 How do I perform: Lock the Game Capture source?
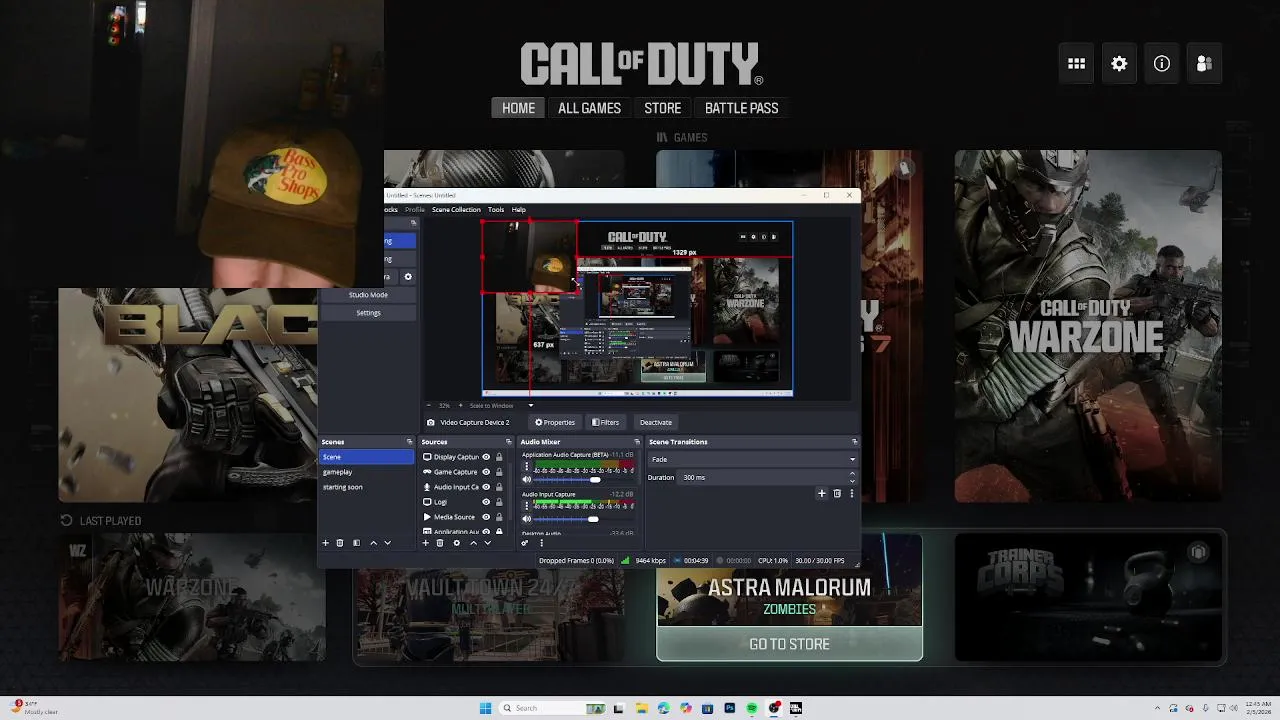point(499,472)
